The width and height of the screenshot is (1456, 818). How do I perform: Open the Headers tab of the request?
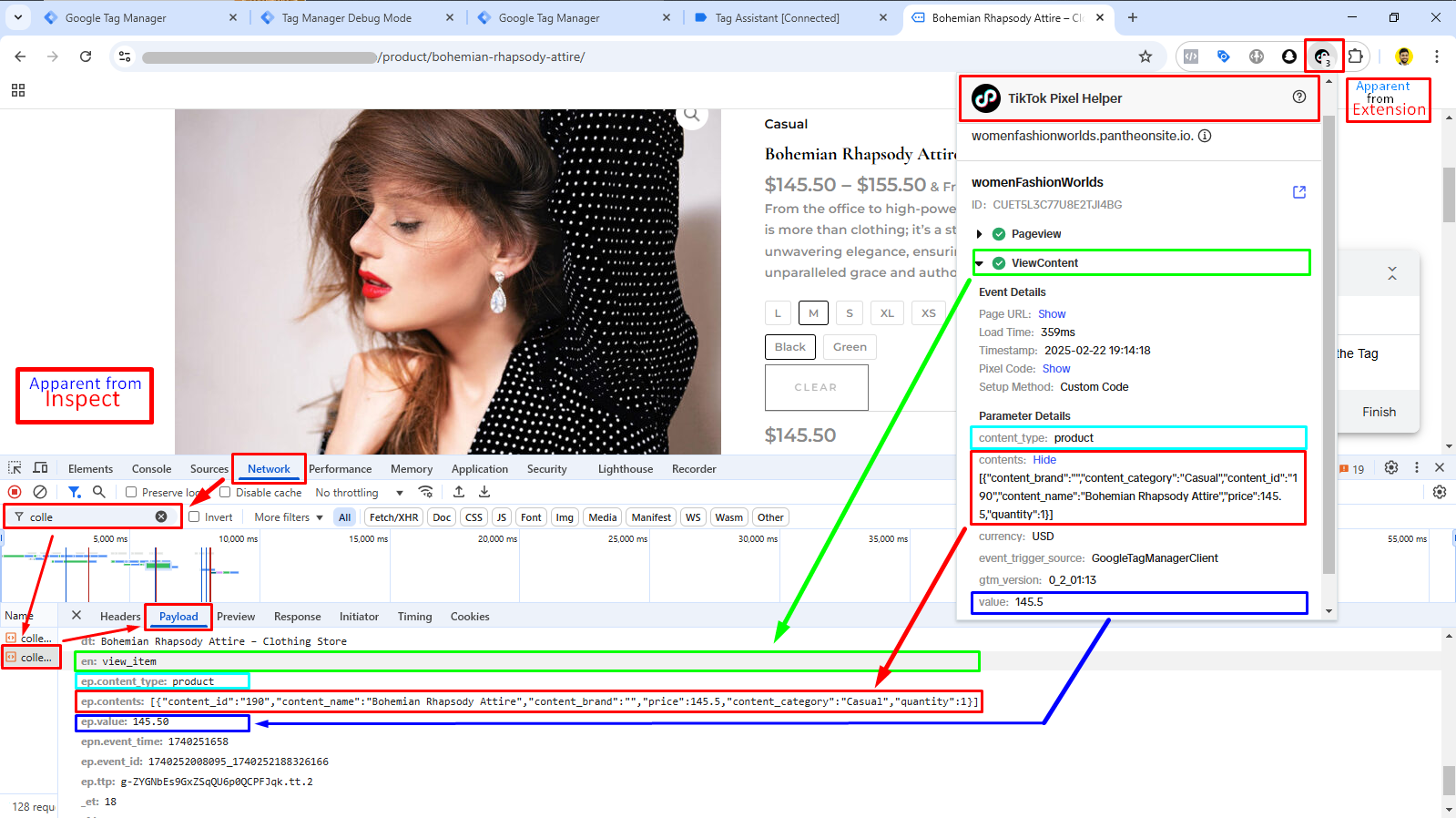pos(120,617)
